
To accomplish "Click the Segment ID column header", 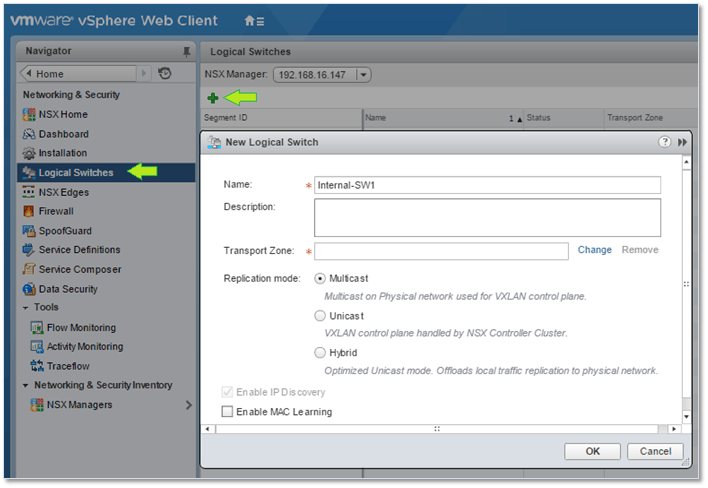I will tap(282, 118).
